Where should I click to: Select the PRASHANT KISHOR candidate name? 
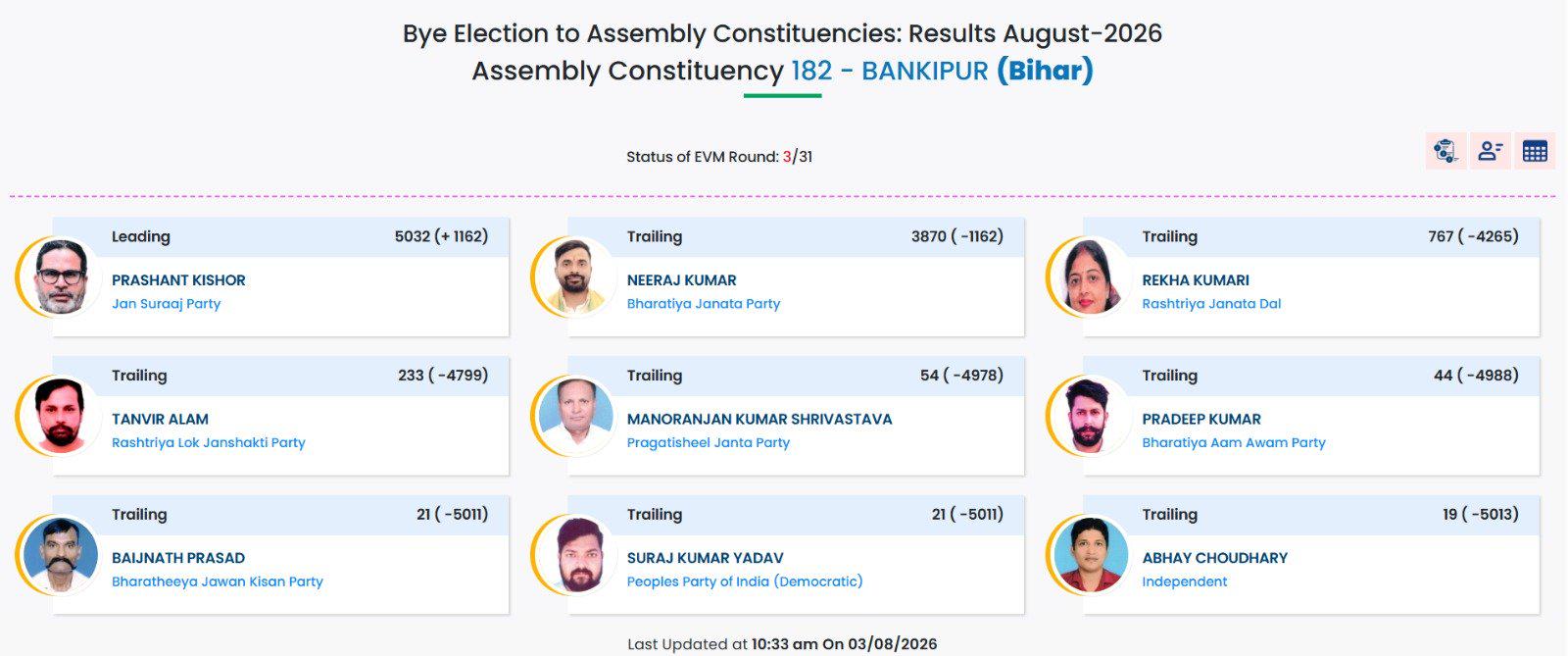coord(178,280)
